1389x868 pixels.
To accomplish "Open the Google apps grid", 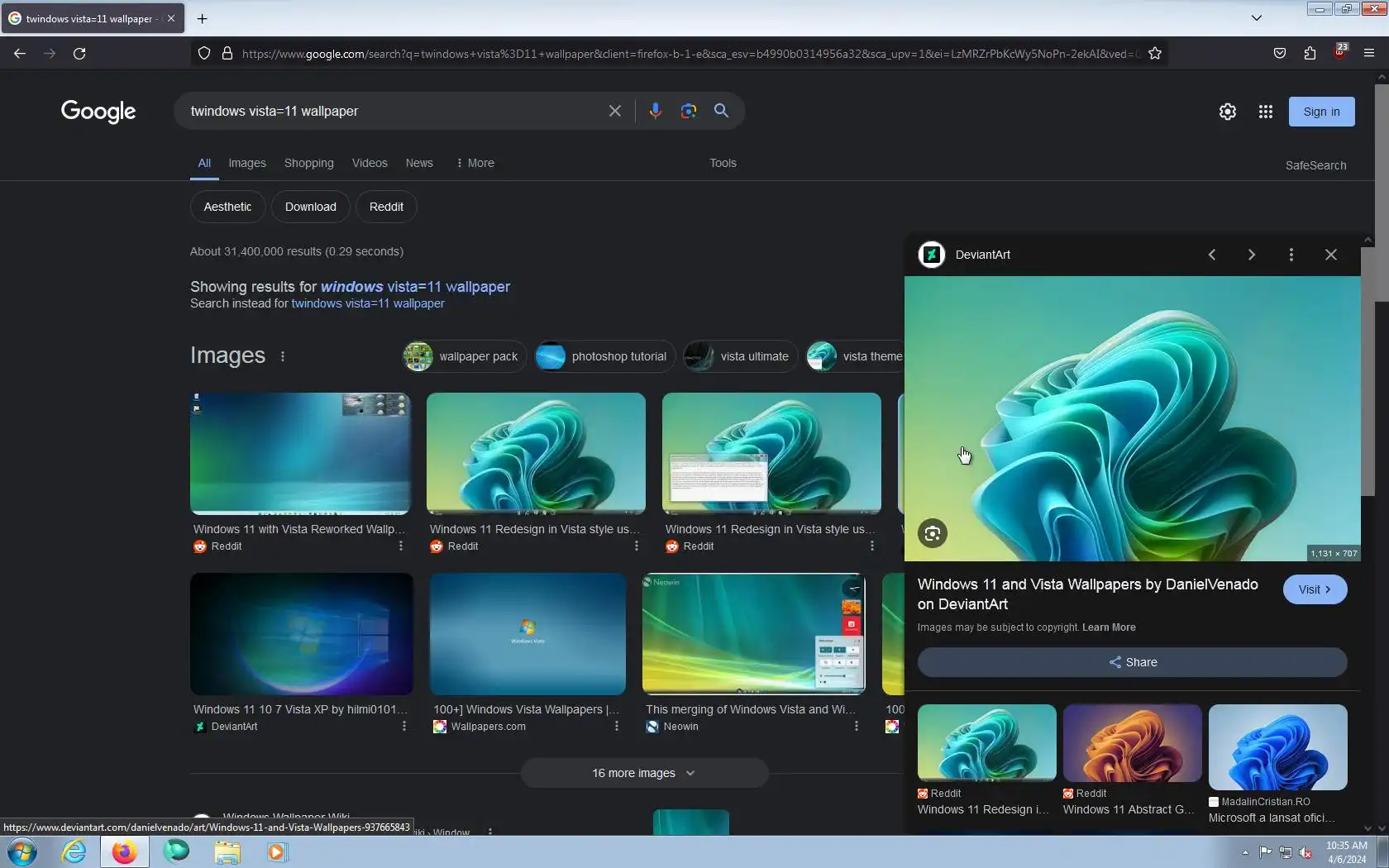I will (x=1266, y=112).
